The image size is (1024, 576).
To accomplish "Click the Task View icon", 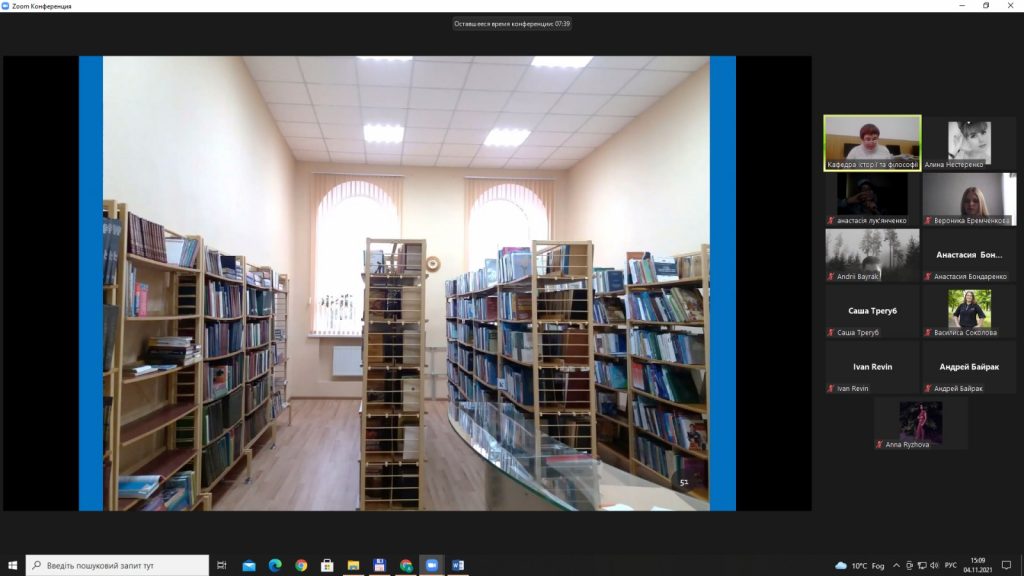I will pyautogui.click(x=222, y=565).
